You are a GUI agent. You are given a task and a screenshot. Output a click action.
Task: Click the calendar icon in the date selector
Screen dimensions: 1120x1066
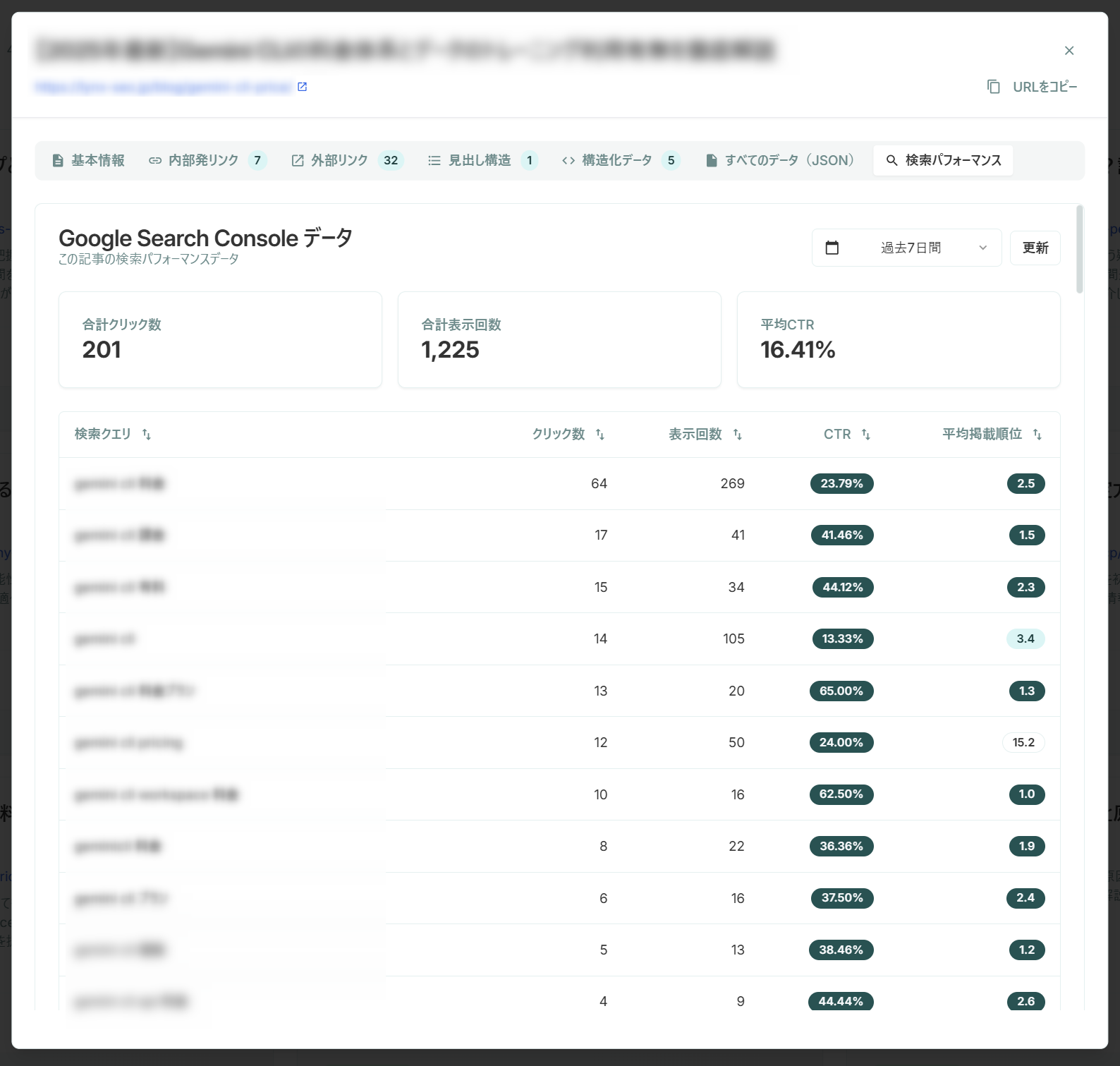pyautogui.click(x=832, y=248)
